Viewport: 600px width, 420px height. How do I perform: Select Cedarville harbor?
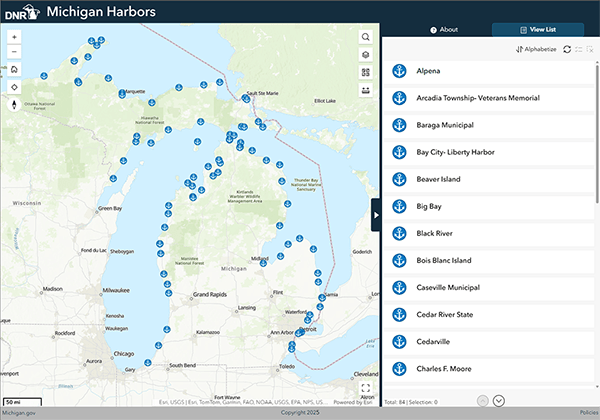[x=489, y=342]
